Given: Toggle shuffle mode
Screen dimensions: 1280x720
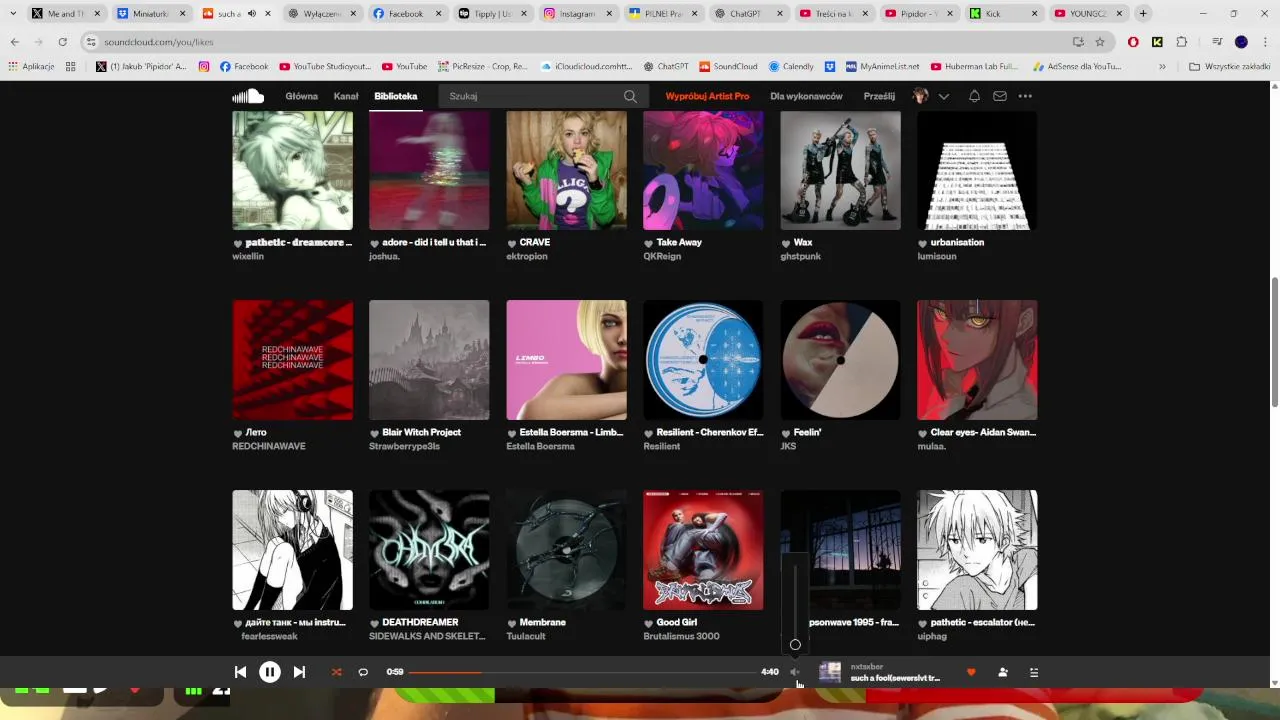Looking at the screenshot, I should pyautogui.click(x=336, y=672).
